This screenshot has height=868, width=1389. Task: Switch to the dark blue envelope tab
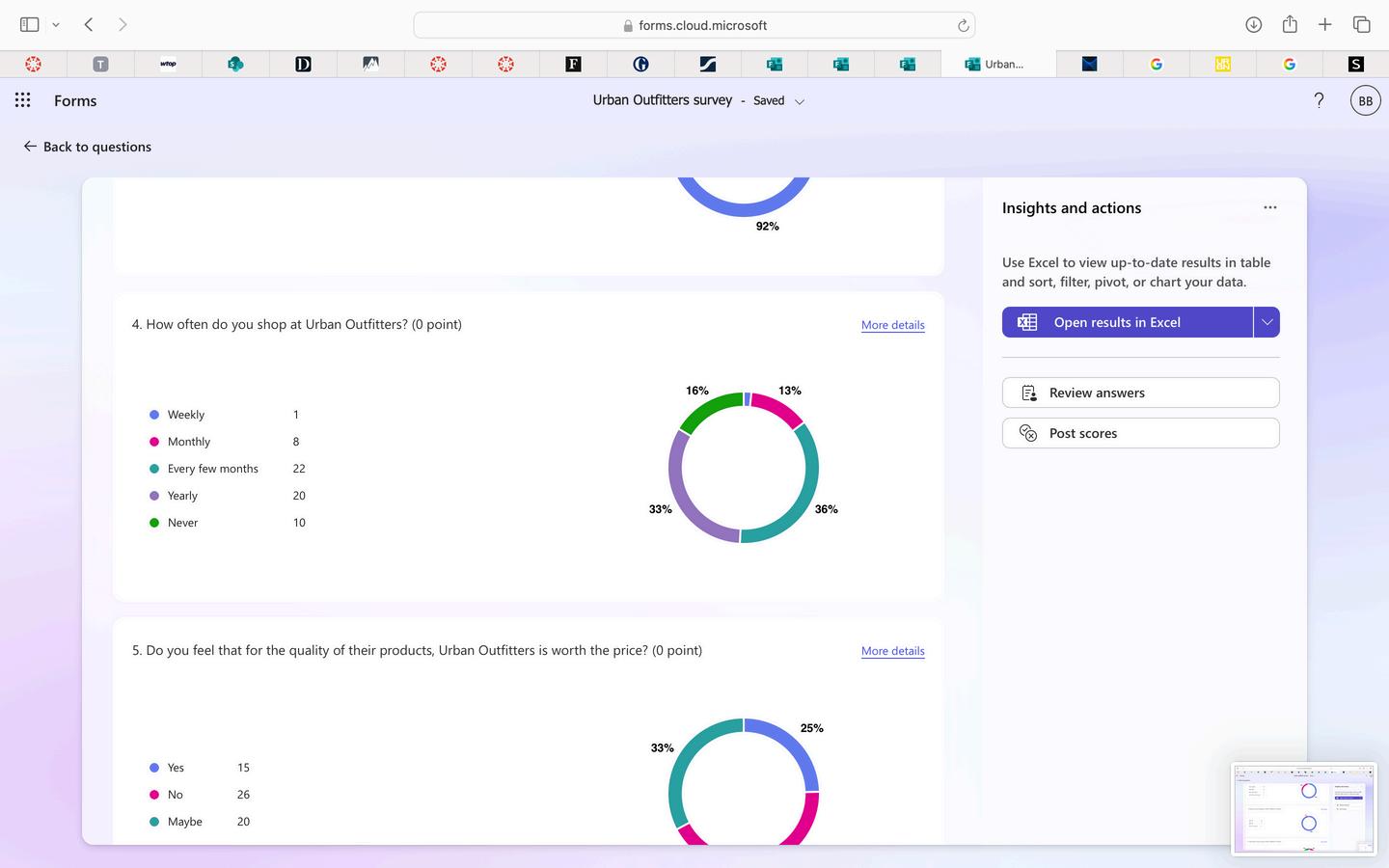1089,64
